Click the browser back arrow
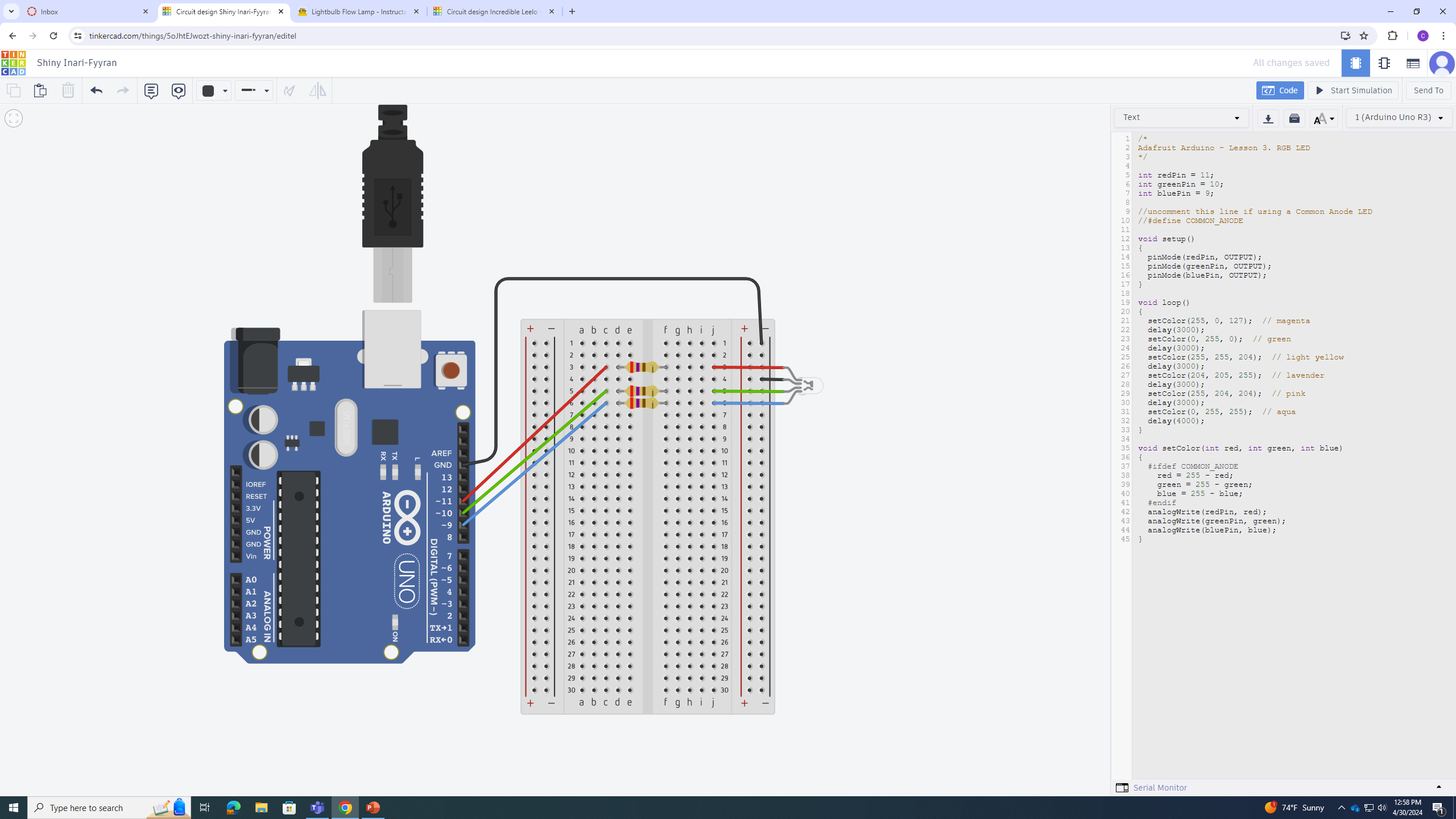 [13, 36]
